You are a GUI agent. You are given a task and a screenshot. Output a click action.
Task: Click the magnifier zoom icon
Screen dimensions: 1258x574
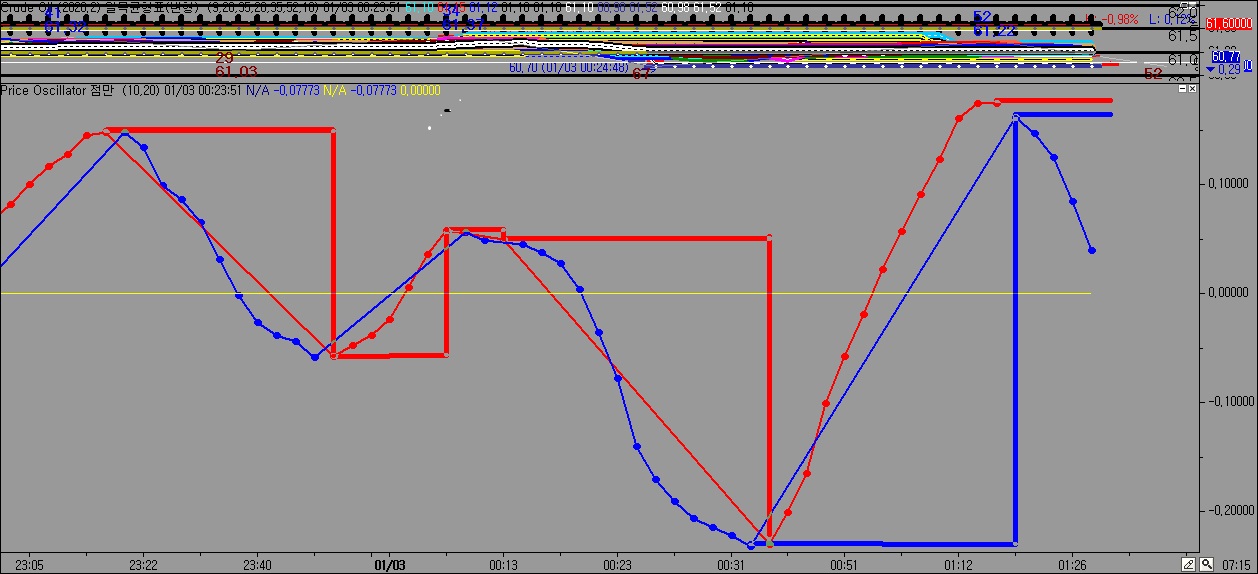[x=1207, y=564]
